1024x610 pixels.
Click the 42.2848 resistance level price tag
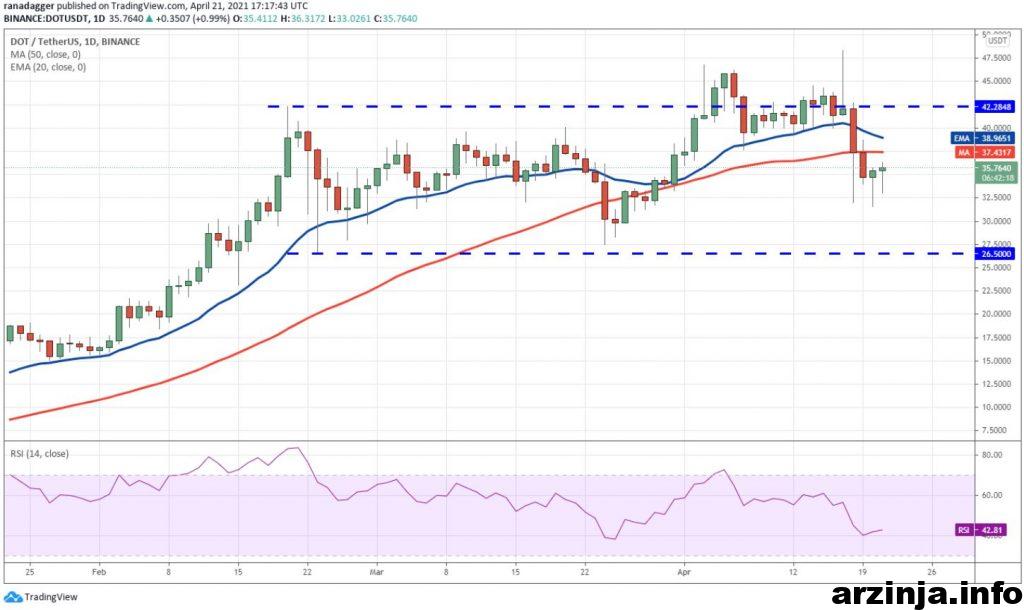[x=997, y=105]
